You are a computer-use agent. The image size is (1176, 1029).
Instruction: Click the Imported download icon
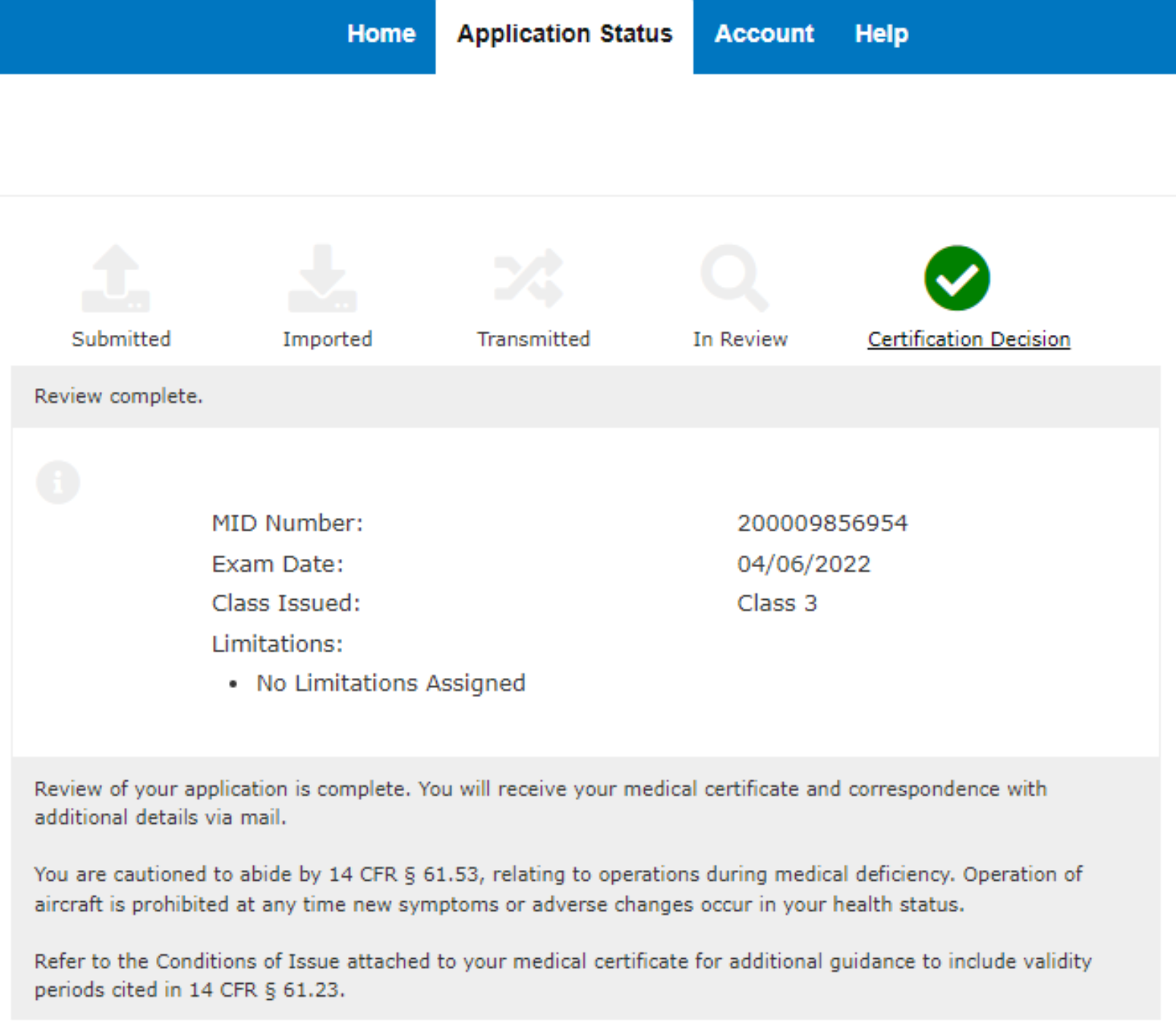327,280
